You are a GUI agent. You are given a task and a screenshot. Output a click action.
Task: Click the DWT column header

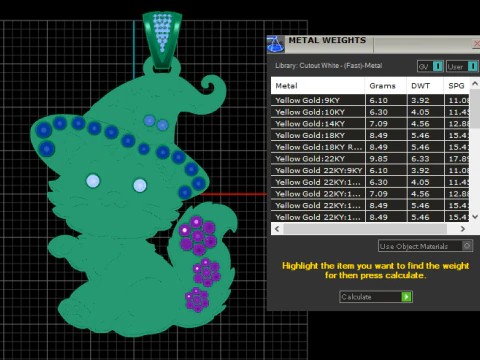coord(425,86)
